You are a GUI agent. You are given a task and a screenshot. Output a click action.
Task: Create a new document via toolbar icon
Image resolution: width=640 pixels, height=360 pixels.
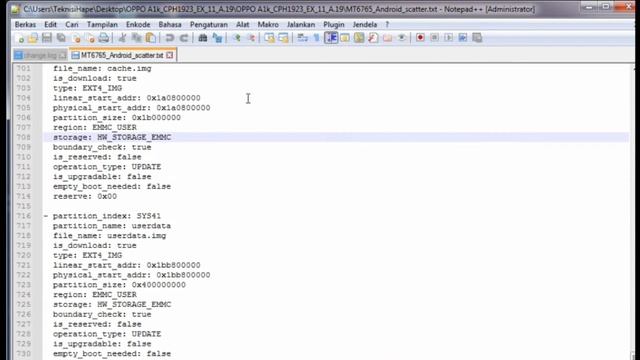(x=20, y=38)
